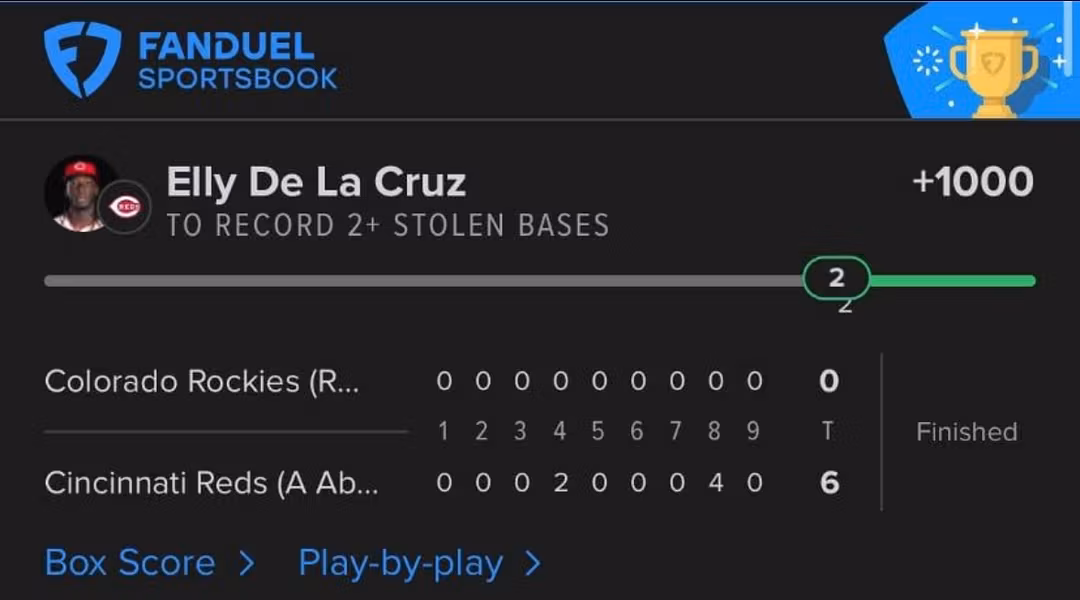Click the stolen bases progress marker showing 2
Image resolution: width=1080 pixels, height=600 pixels.
coord(836,279)
